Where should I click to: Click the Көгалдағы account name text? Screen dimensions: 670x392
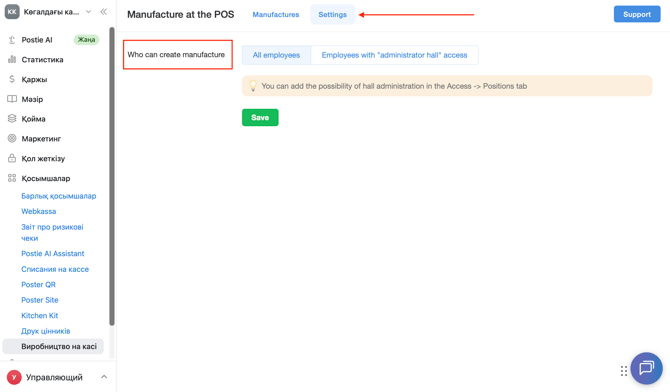(51, 12)
